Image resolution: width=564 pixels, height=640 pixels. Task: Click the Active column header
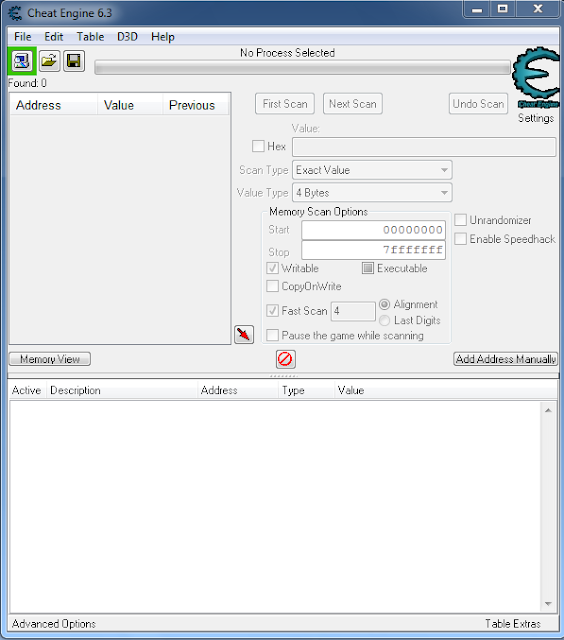[x=27, y=391]
